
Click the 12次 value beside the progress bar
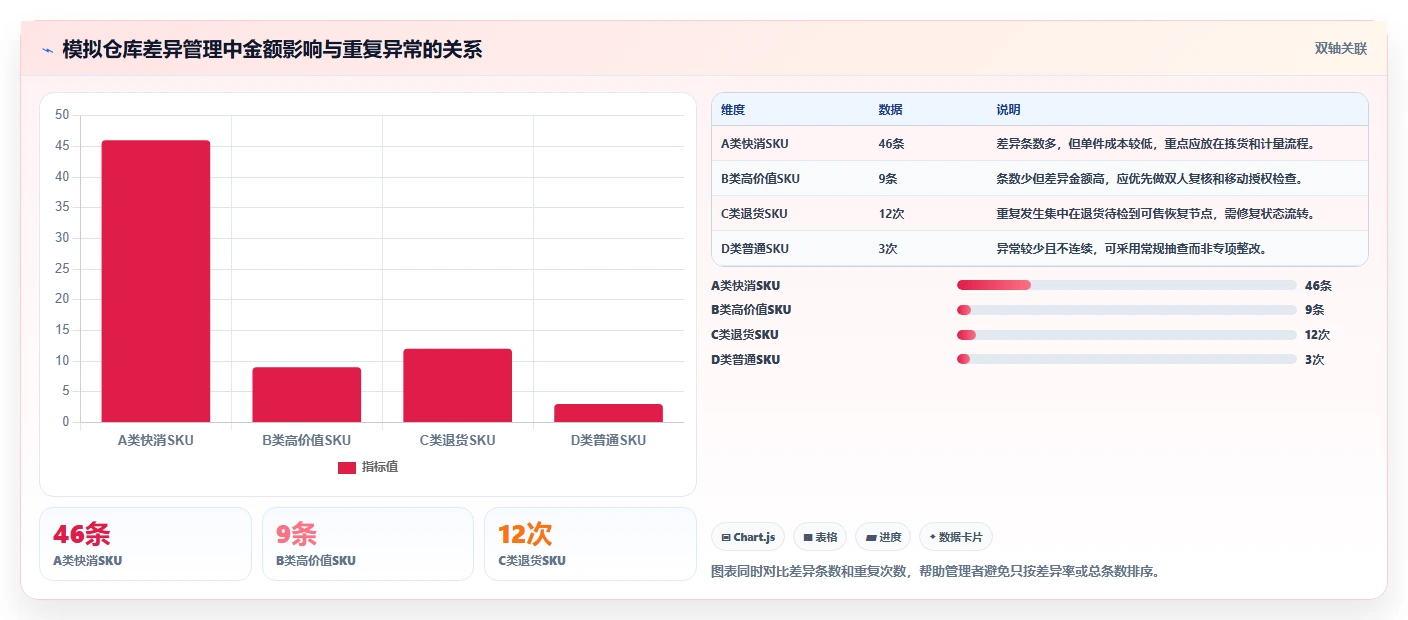click(x=1317, y=335)
